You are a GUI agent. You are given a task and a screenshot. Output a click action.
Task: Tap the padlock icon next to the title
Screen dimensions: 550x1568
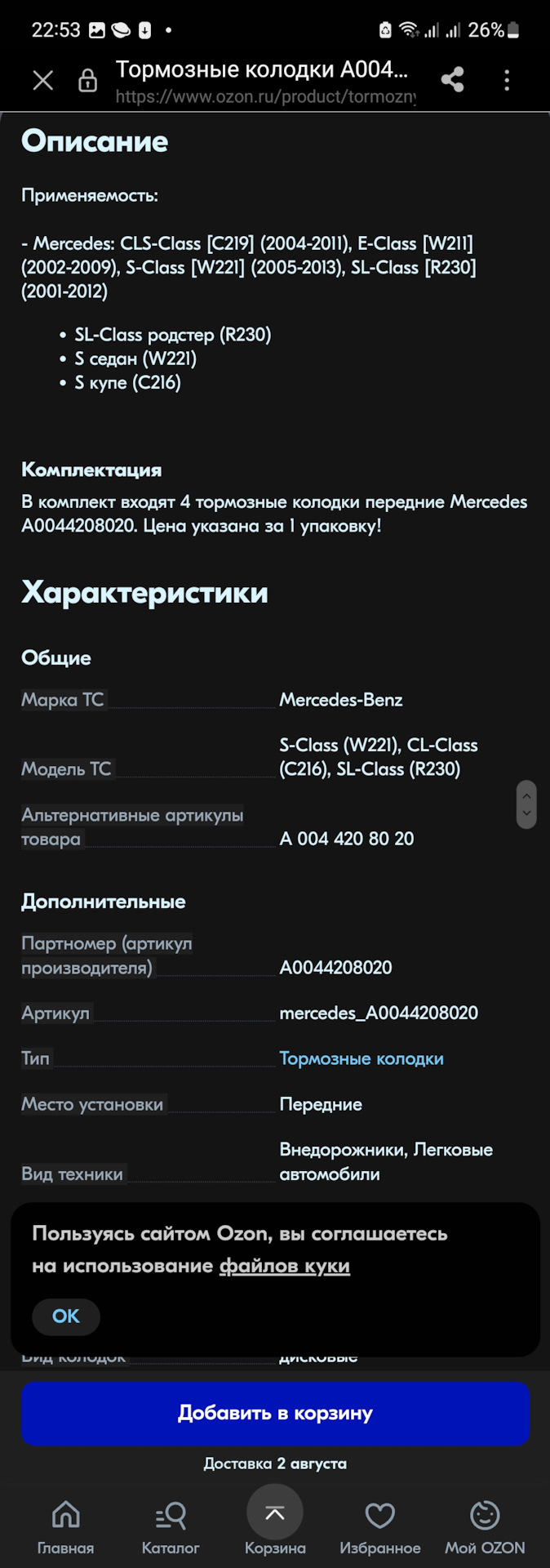point(87,81)
